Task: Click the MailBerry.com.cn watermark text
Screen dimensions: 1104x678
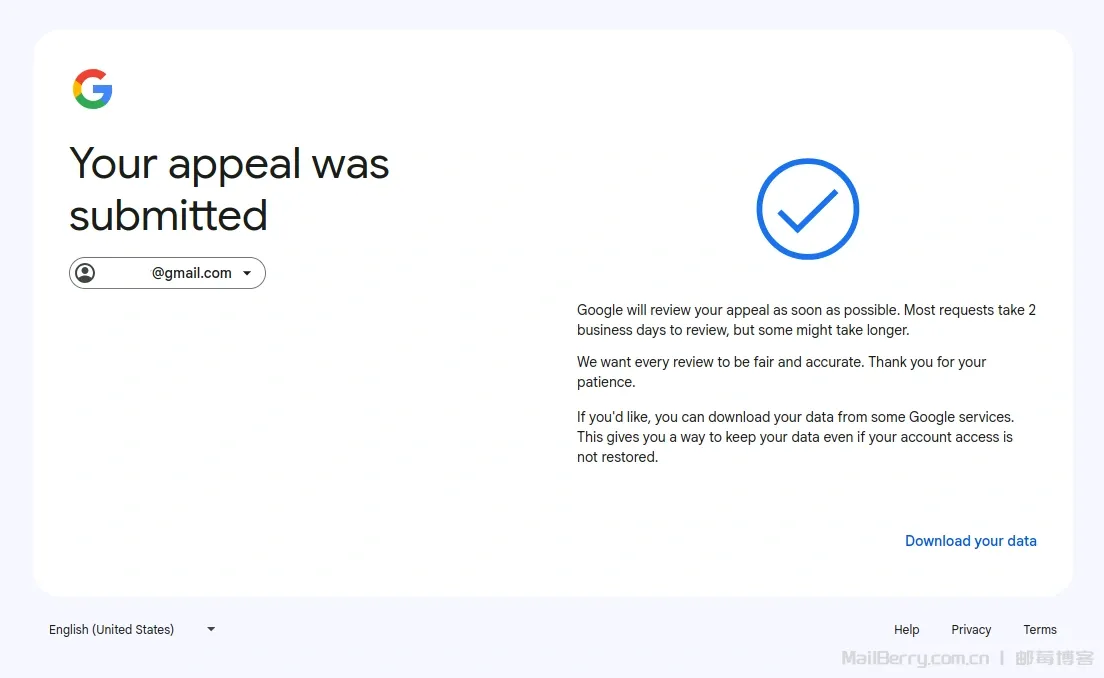Action: 915,658
